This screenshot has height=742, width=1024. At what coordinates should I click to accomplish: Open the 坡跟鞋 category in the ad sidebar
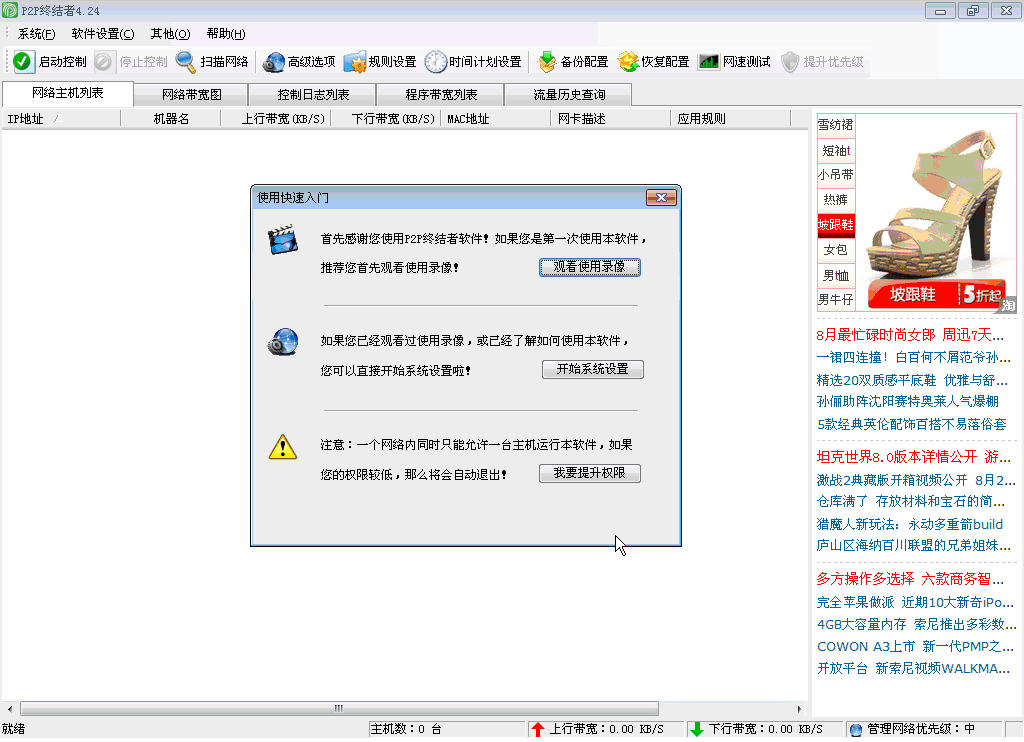836,225
